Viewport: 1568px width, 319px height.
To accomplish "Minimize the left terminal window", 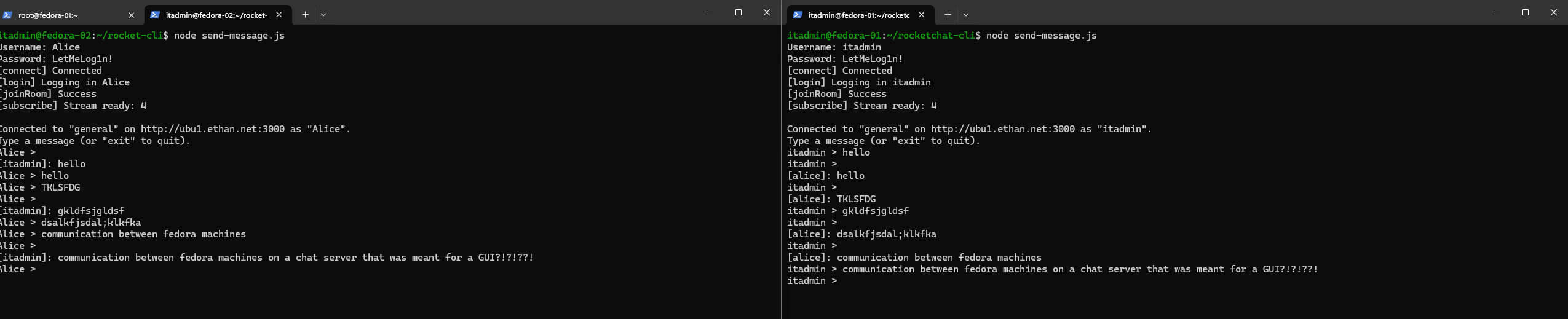I will 710,12.
